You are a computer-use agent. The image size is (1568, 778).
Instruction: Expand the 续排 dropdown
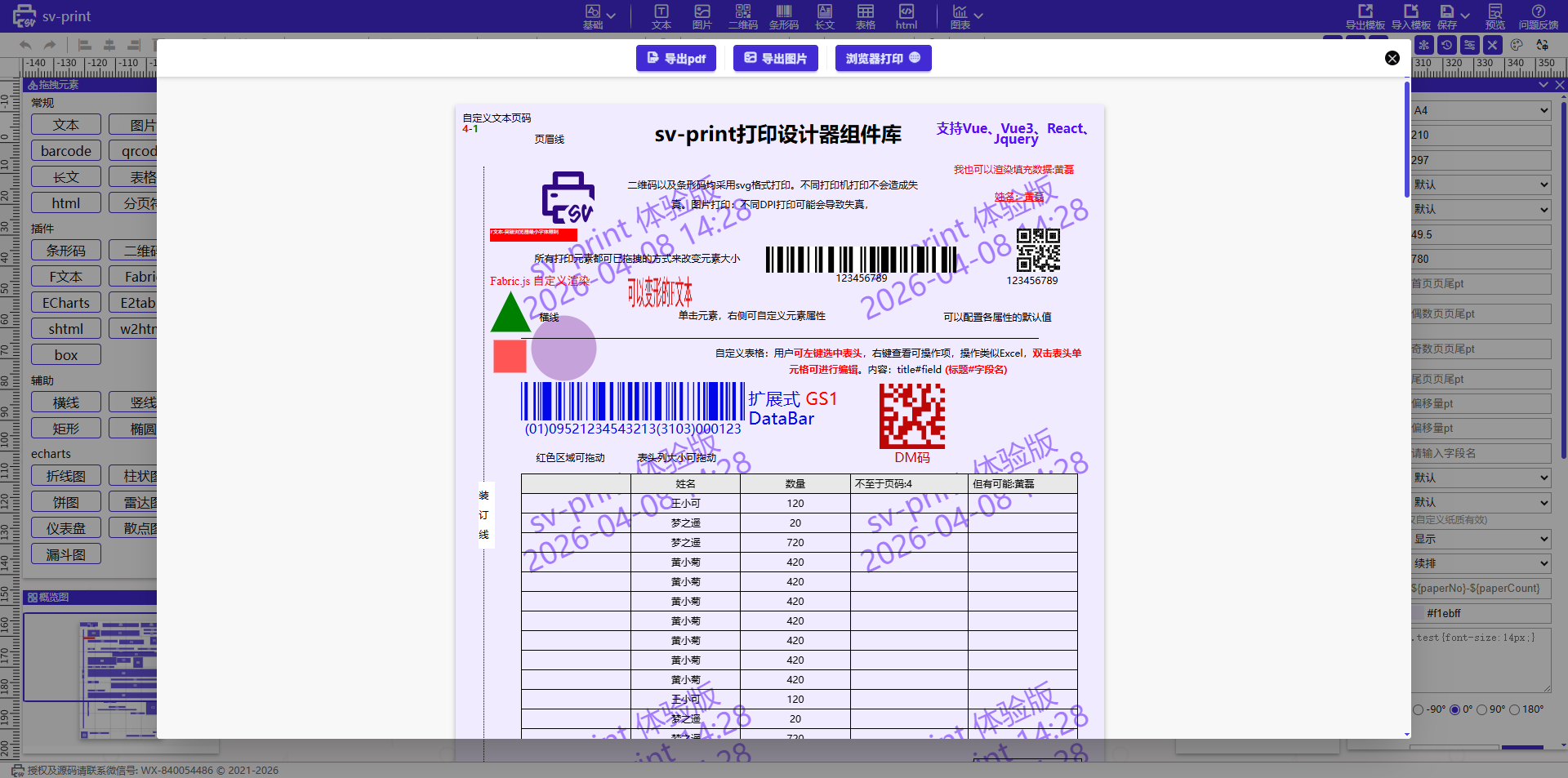pyautogui.click(x=1481, y=563)
